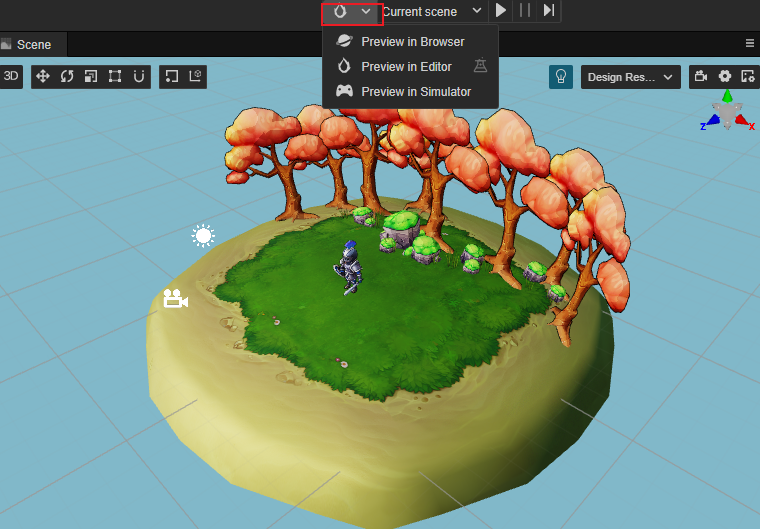The width and height of the screenshot is (760, 529).
Task: Click the green Y axis on orientation gizmo
Action: tap(728, 96)
